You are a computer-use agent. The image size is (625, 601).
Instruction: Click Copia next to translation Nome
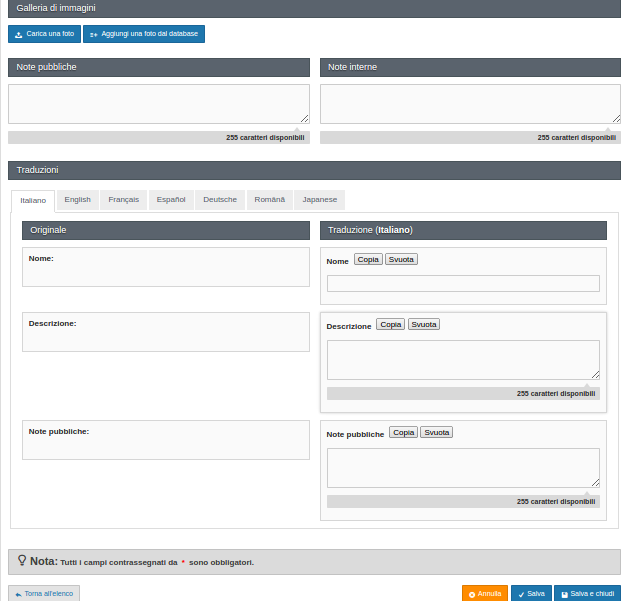click(368, 260)
